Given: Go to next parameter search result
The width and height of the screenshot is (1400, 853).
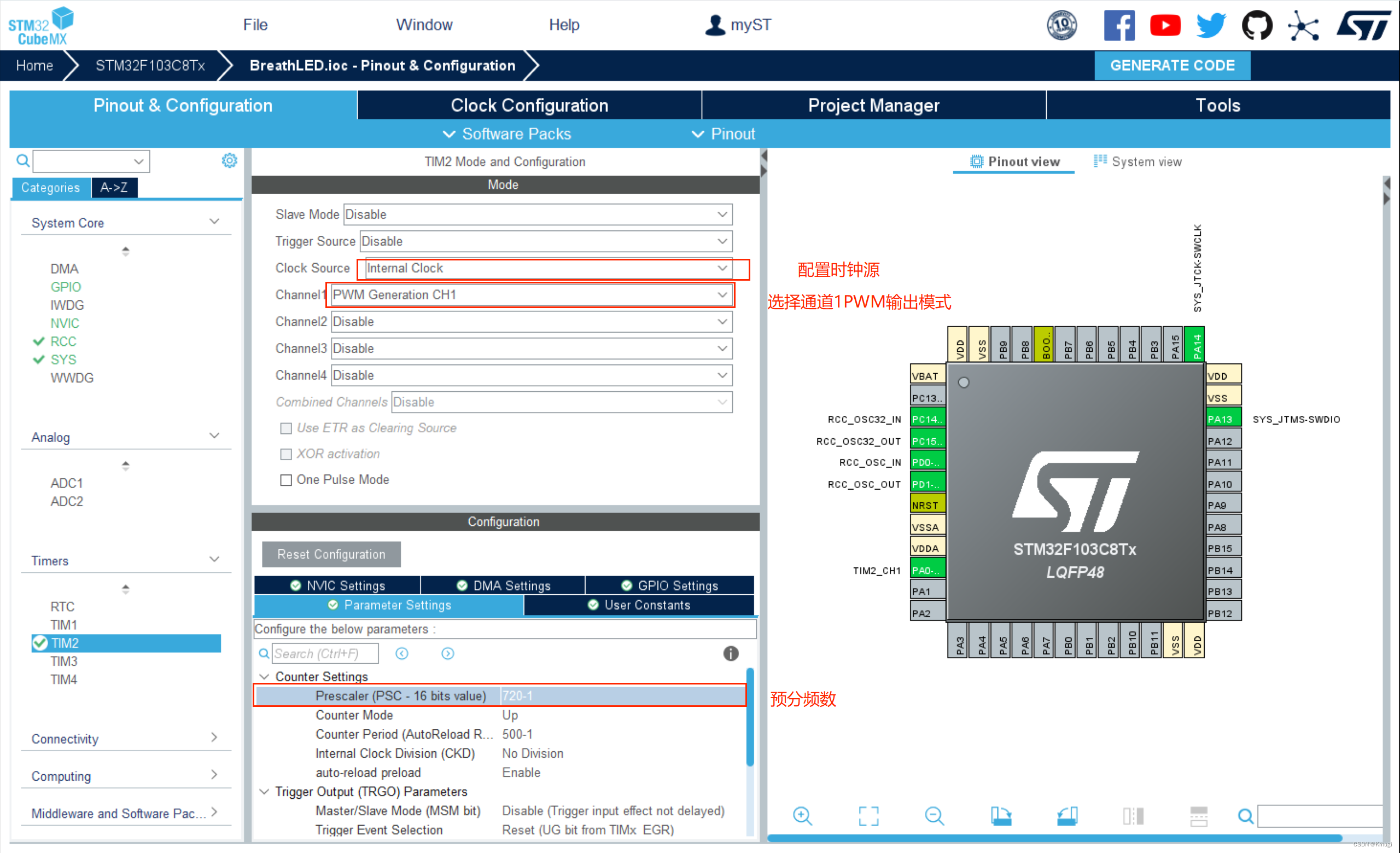Looking at the screenshot, I should [448, 653].
